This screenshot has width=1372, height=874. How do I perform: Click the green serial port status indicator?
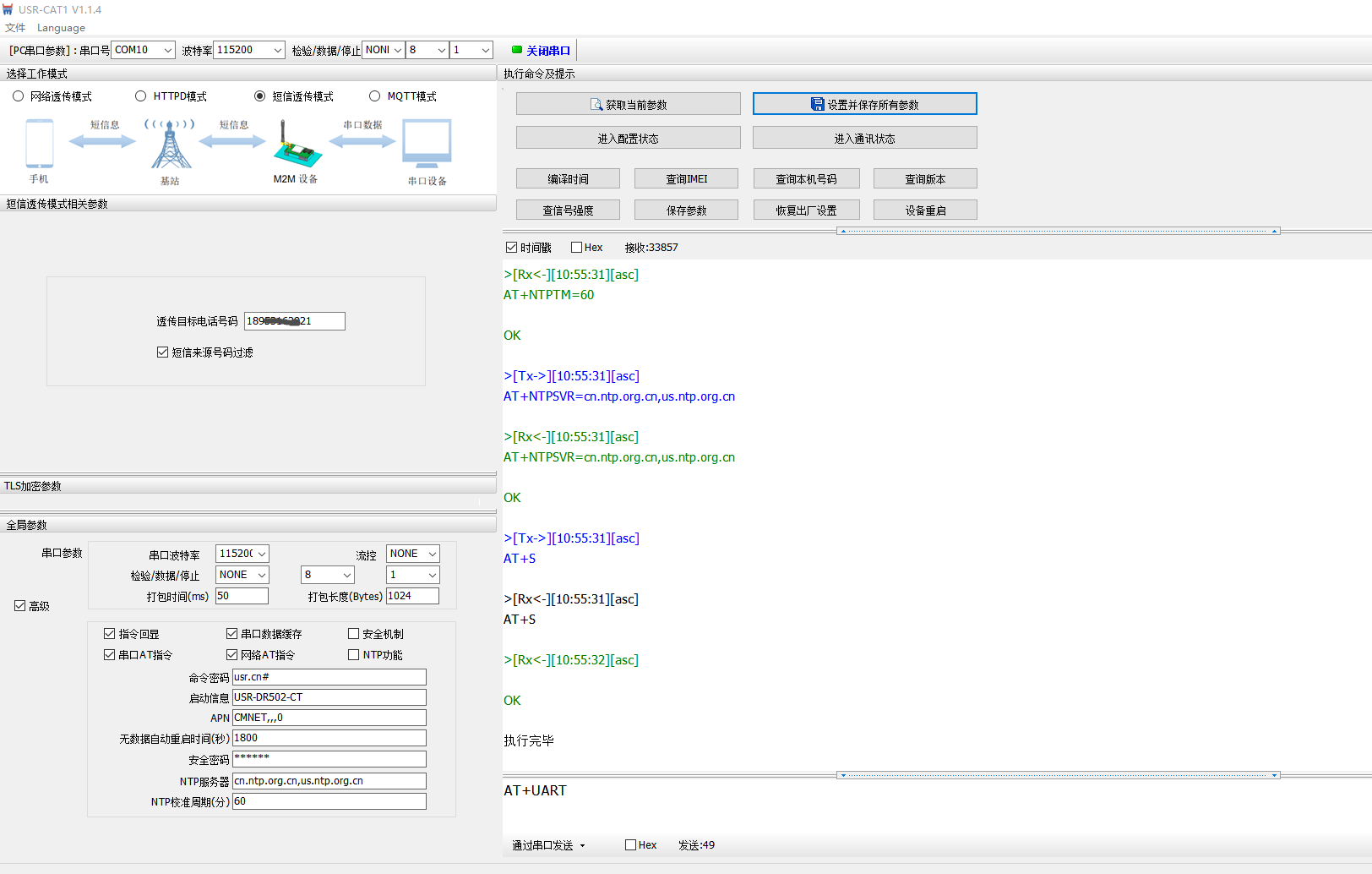pyautogui.click(x=517, y=50)
